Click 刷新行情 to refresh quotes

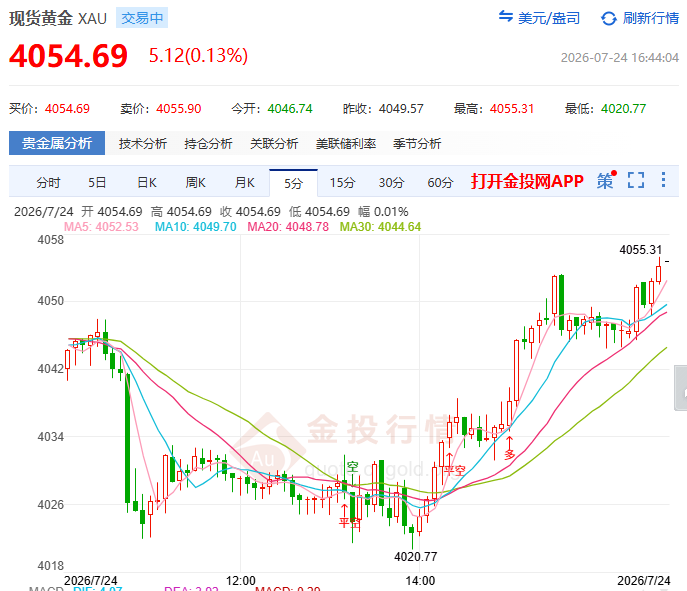pos(651,18)
